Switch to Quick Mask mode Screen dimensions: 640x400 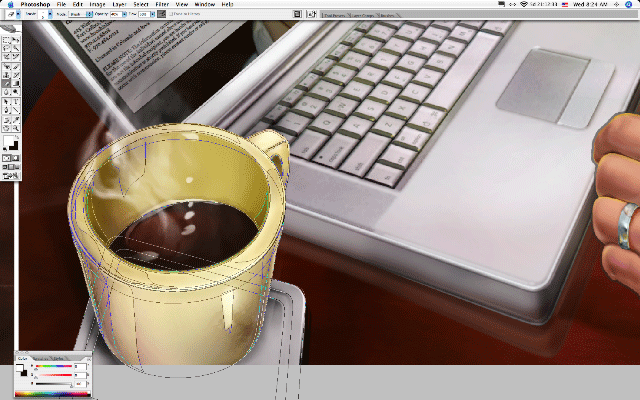[13, 158]
